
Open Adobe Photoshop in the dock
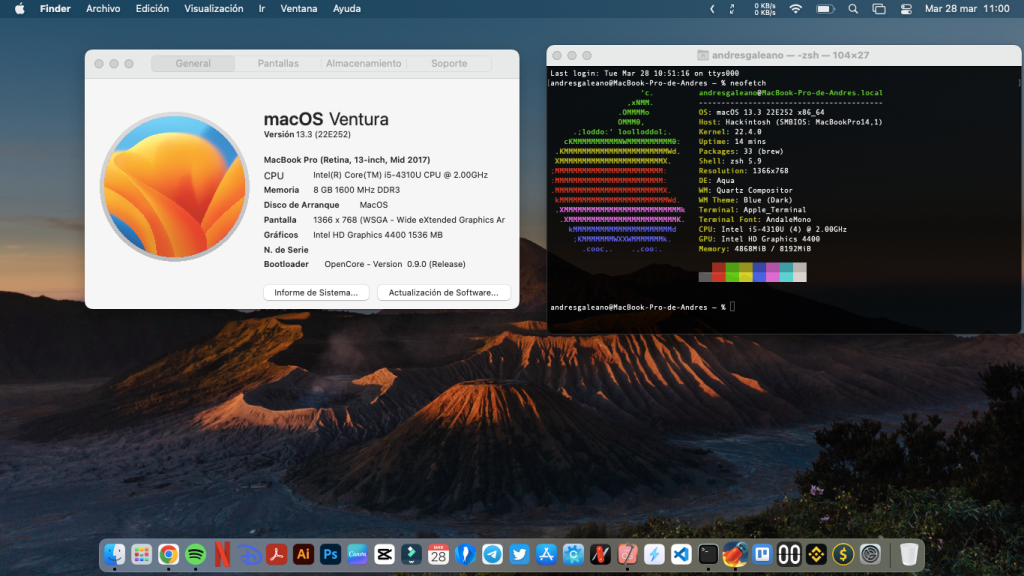[x=330, y=554]
